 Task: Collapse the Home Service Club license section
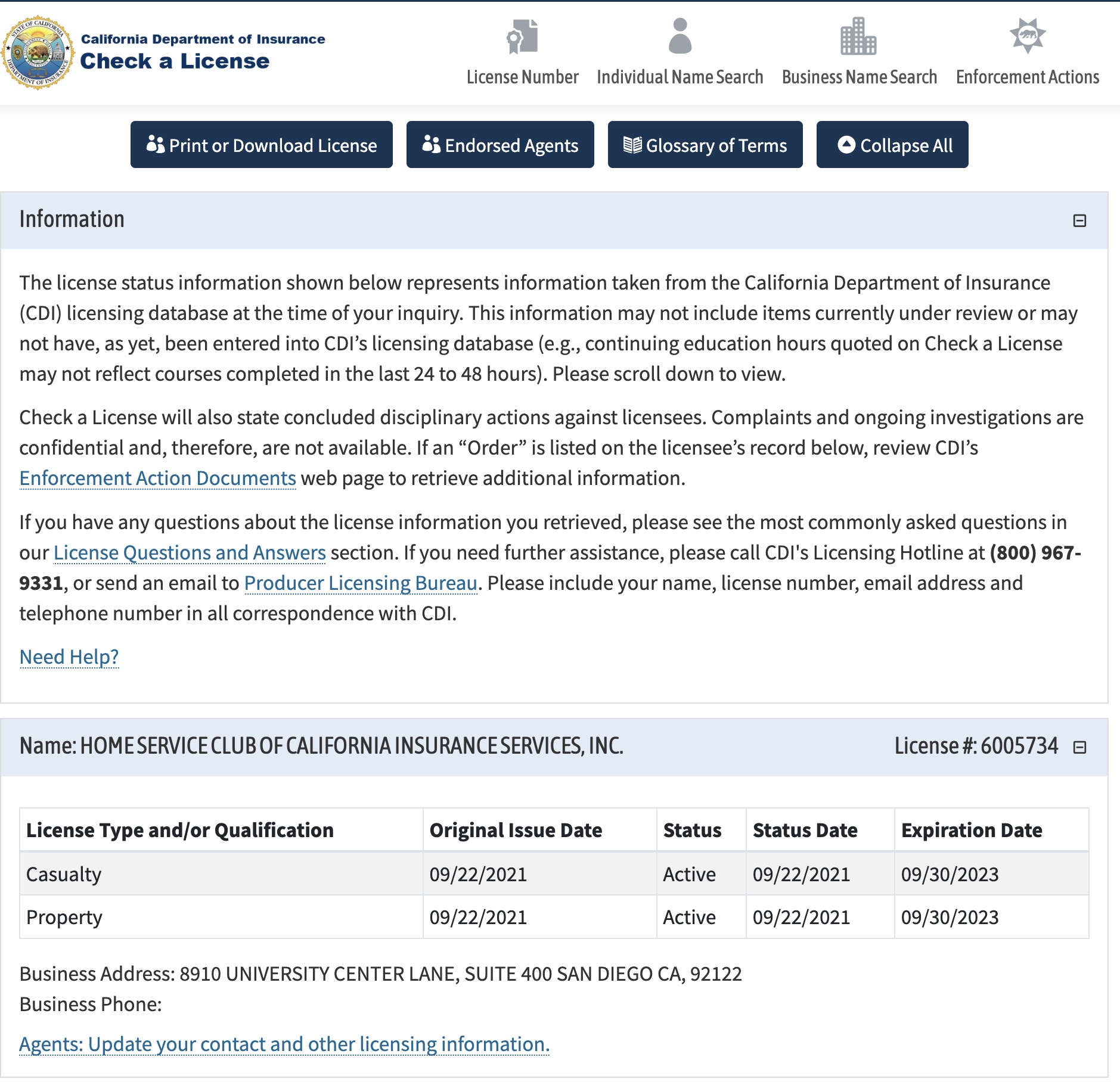tap(1079, 747)
